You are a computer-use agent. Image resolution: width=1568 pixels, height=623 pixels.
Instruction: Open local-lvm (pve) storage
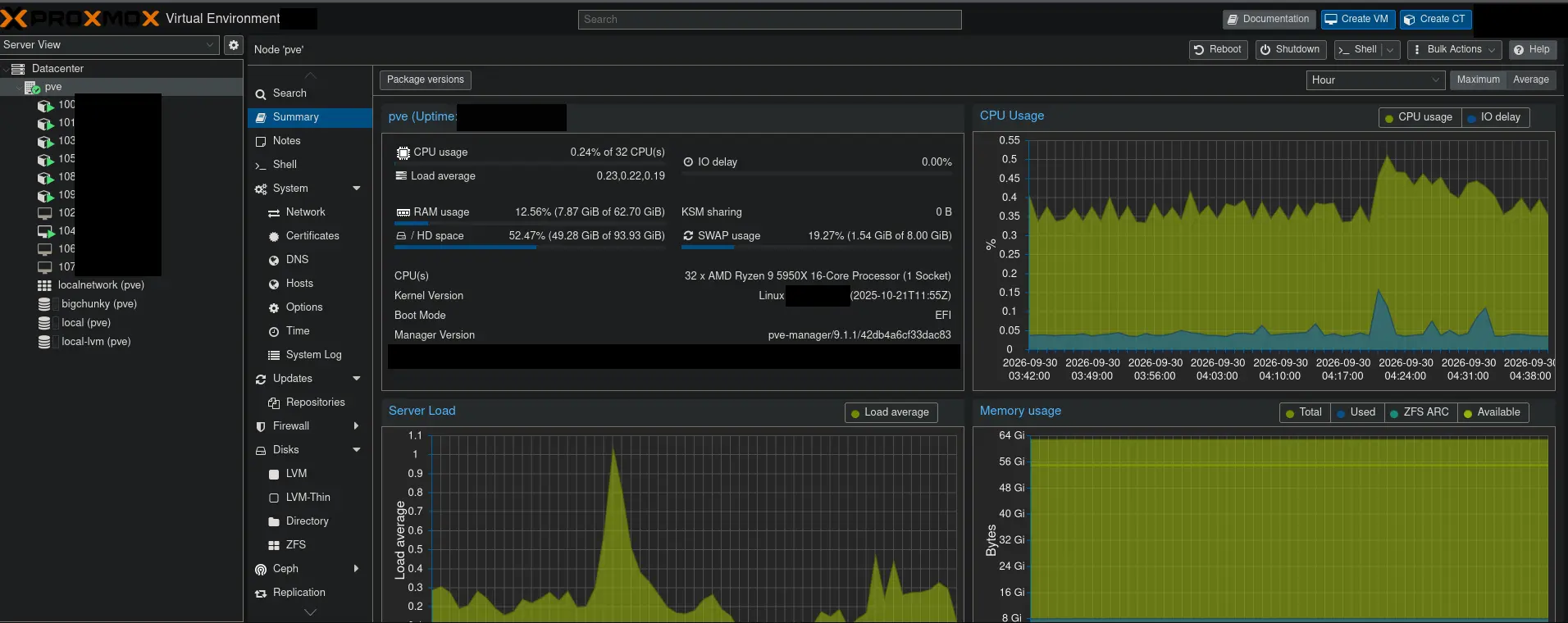pyautogui.click(x=95, y=342)
